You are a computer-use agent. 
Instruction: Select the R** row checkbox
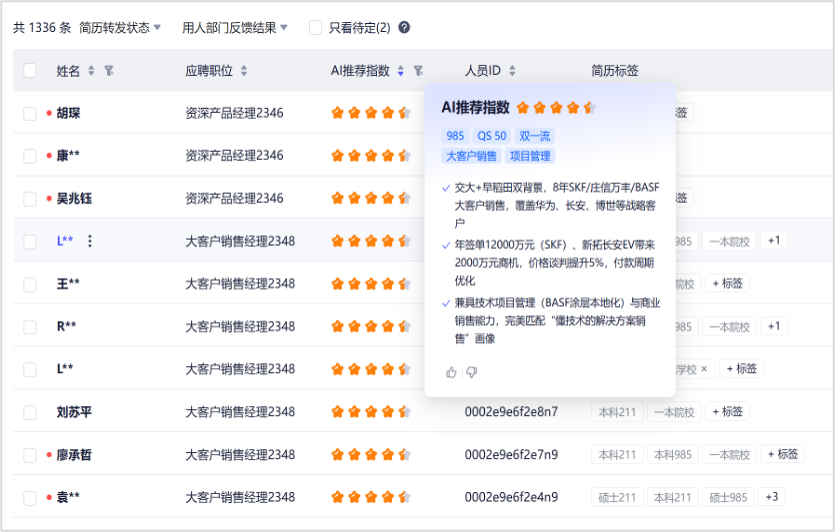click(x=30, y=327)
